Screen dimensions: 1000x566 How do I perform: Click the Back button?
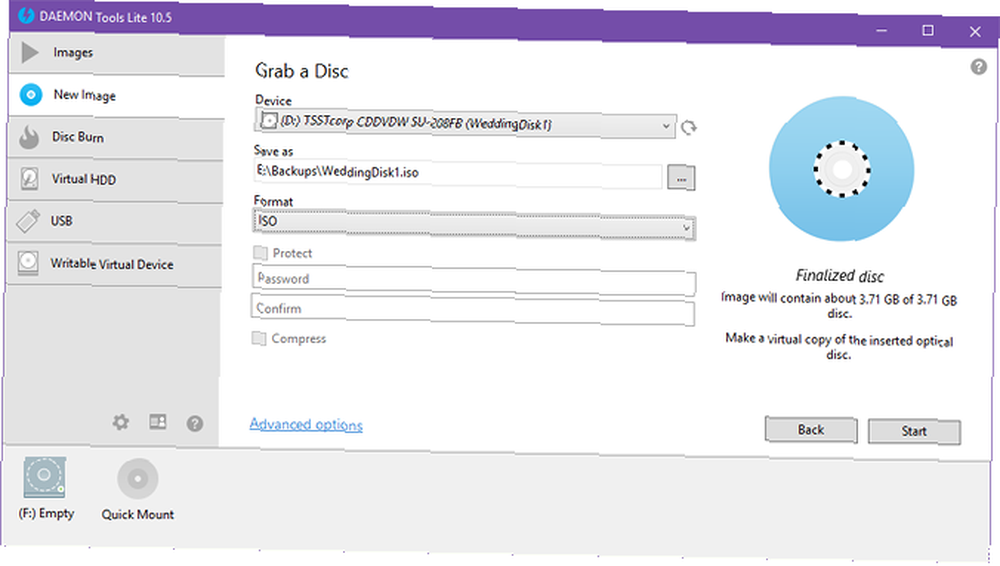pos(811,430)
